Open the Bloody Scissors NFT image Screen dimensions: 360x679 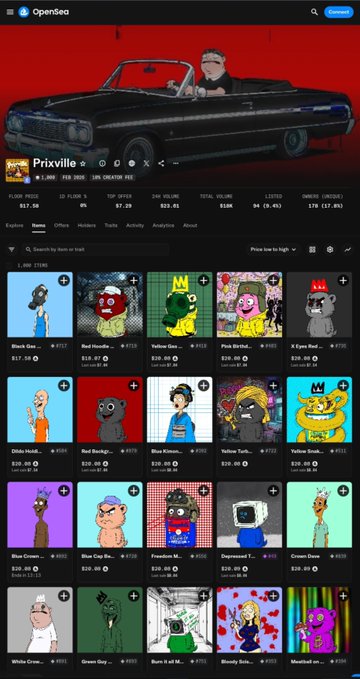point(250,620)
